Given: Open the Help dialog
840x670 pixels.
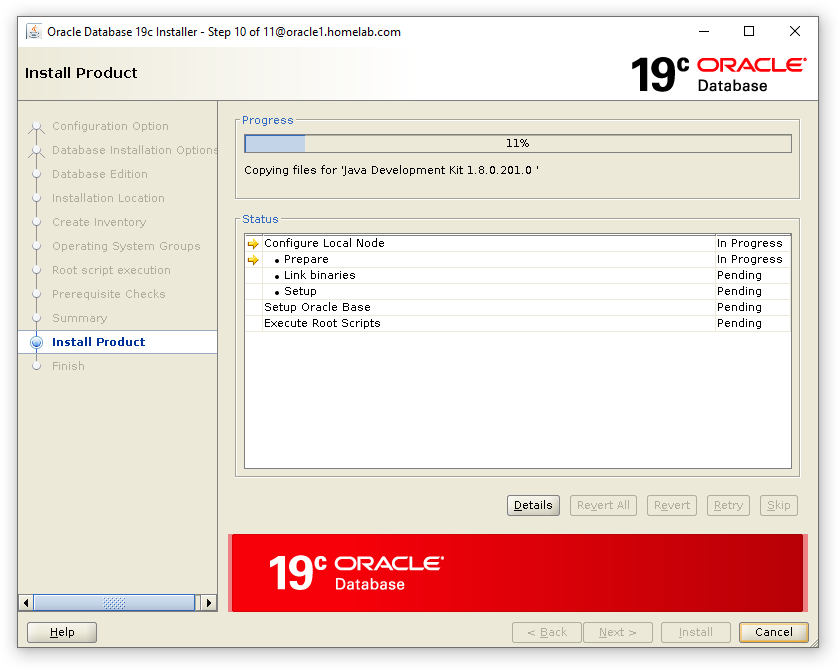Looking at the screenshot, I should tap(62, 632).
